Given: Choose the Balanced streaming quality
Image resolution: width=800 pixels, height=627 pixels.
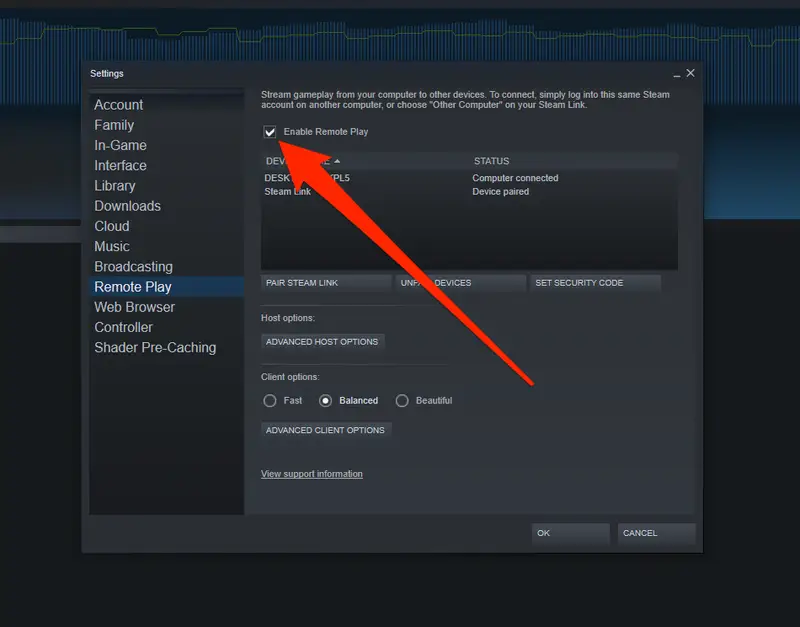Looking at the screenshot, I should tap(325, 400).
